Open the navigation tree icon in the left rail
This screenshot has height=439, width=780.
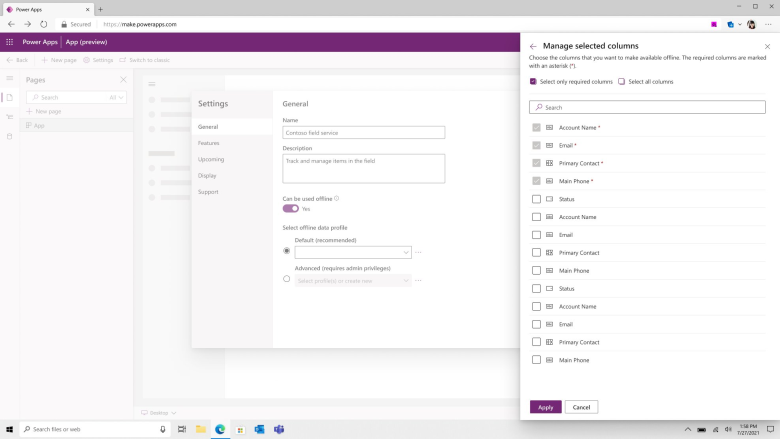pos(9,117)
